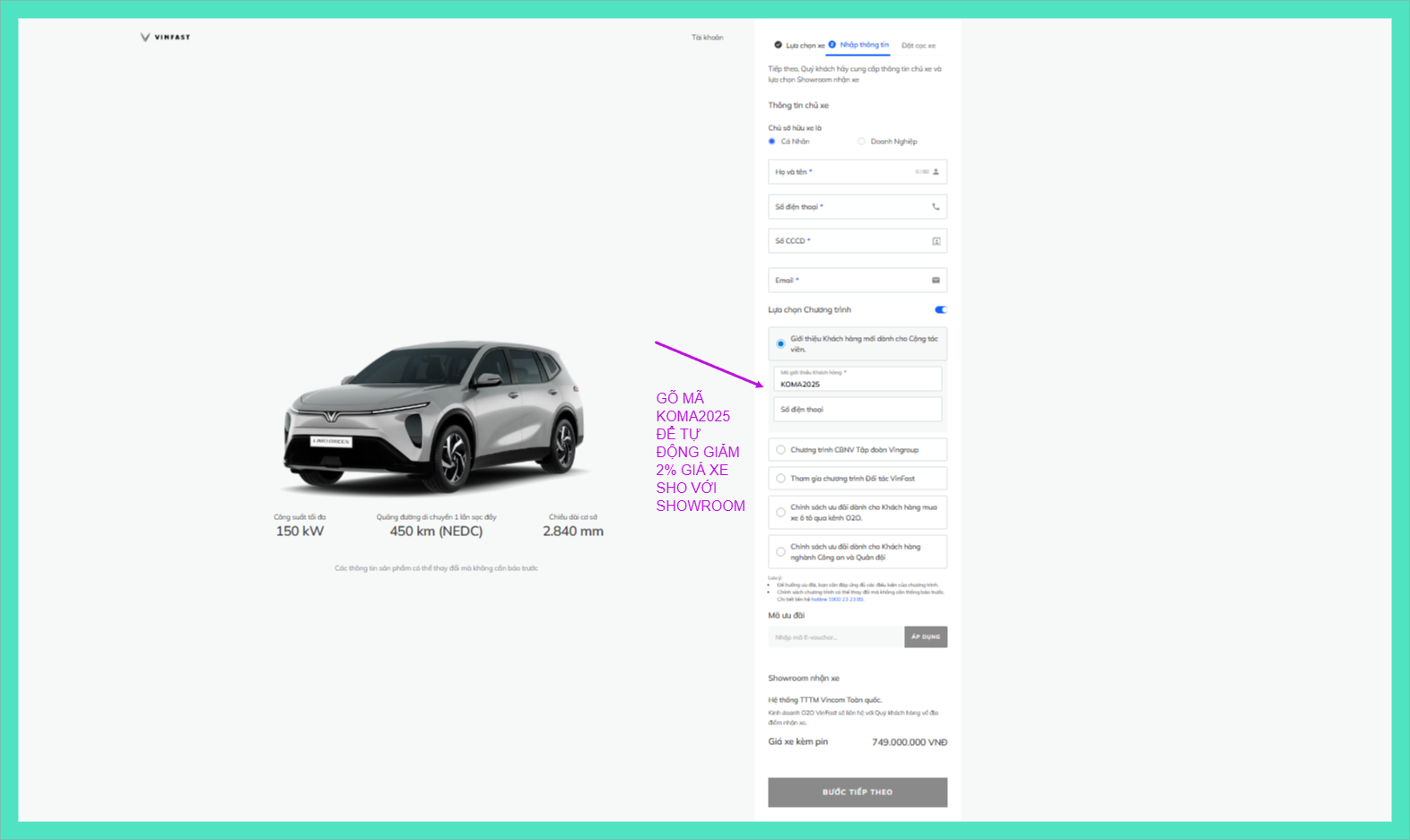Click the hotline 1900 23 23 89 link

click(837, 599)
